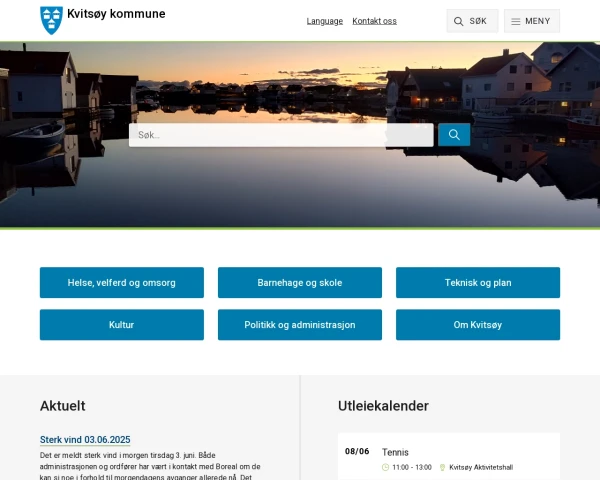The image size is (600, 480).
Task: Open Barnehage og skole
Action: [300, 282]
